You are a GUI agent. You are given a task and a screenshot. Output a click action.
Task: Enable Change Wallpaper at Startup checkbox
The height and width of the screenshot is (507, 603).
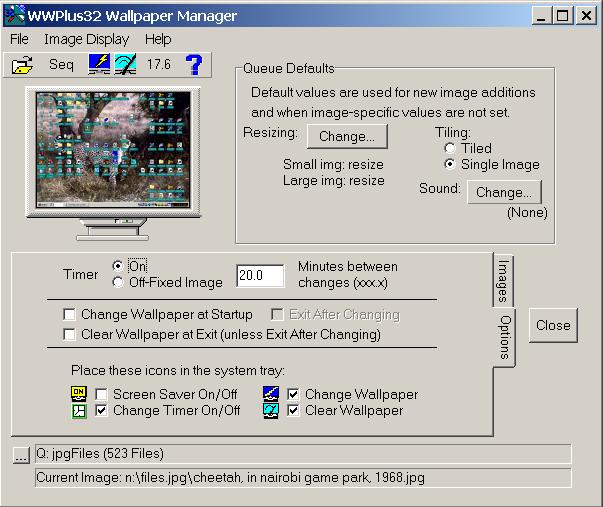[x=69, y=314]
